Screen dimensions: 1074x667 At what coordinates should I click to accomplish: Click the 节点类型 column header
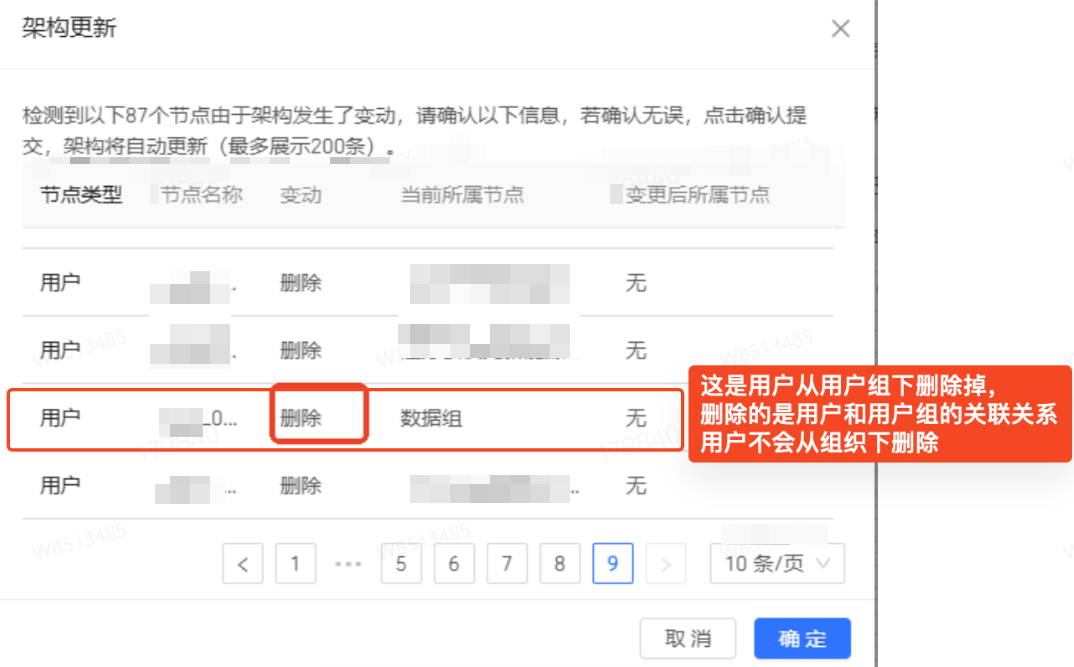coord(81,195)
